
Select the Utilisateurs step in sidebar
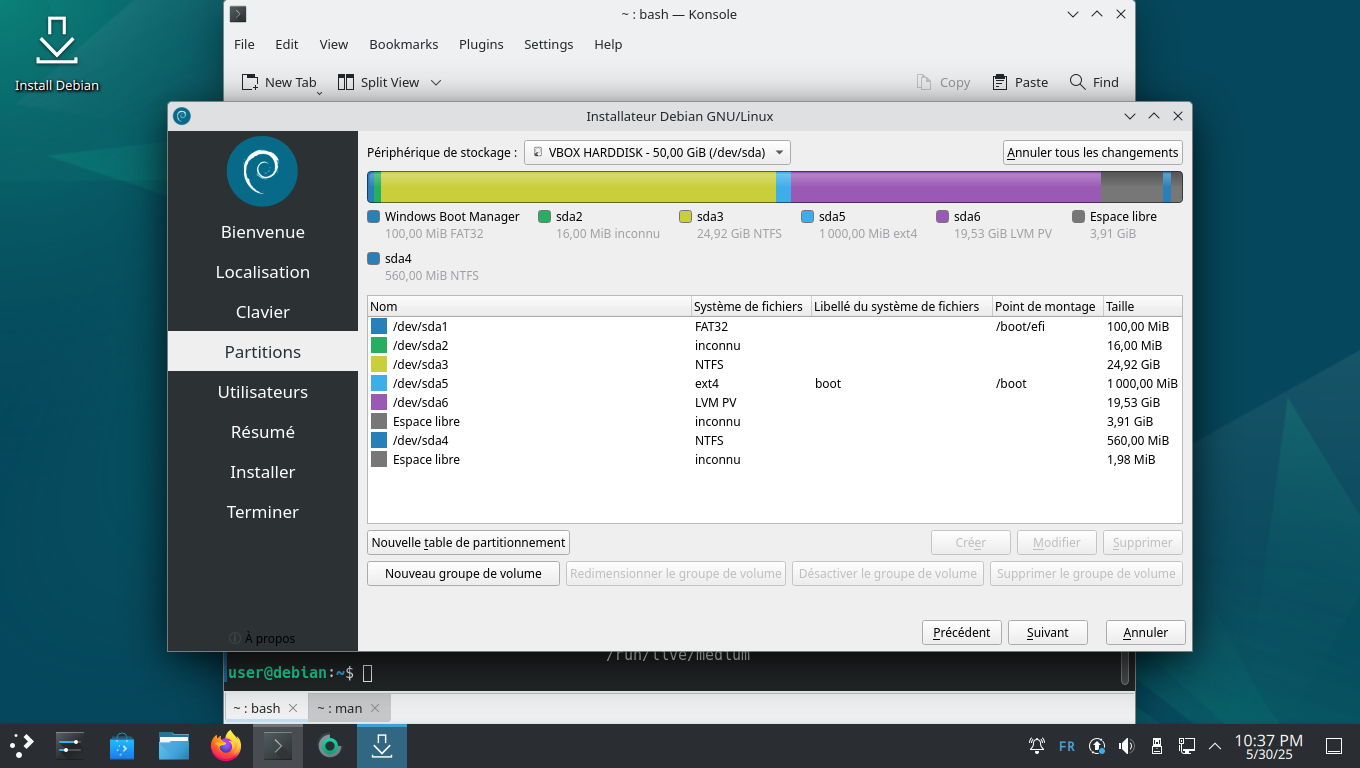(262, 392)
